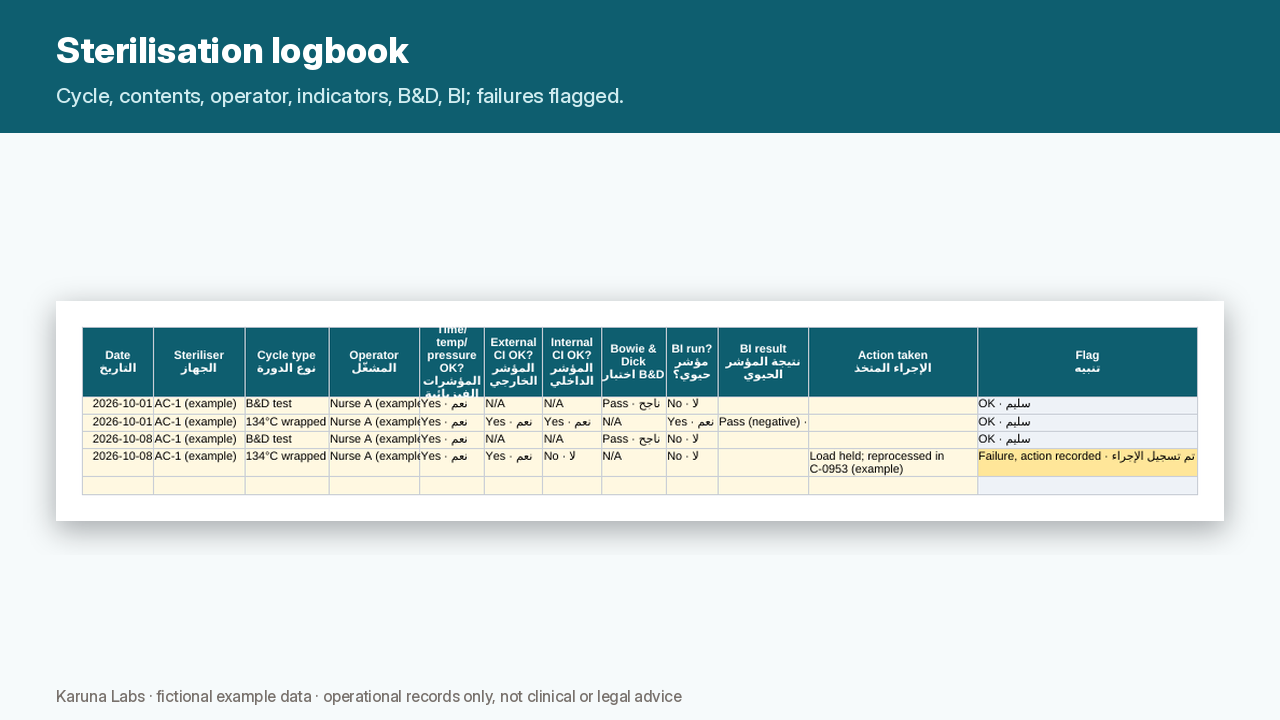This screenshot has height=720, width=1280.
Task: Click the Bowie & Dick "Pass" cell for 2026-10-08
Action: tap(634, 439)
